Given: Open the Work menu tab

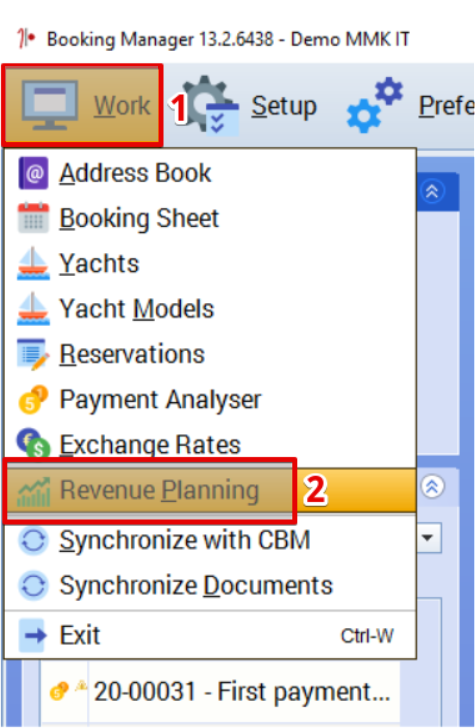Looking at the screenshot, I should point(82,105).
